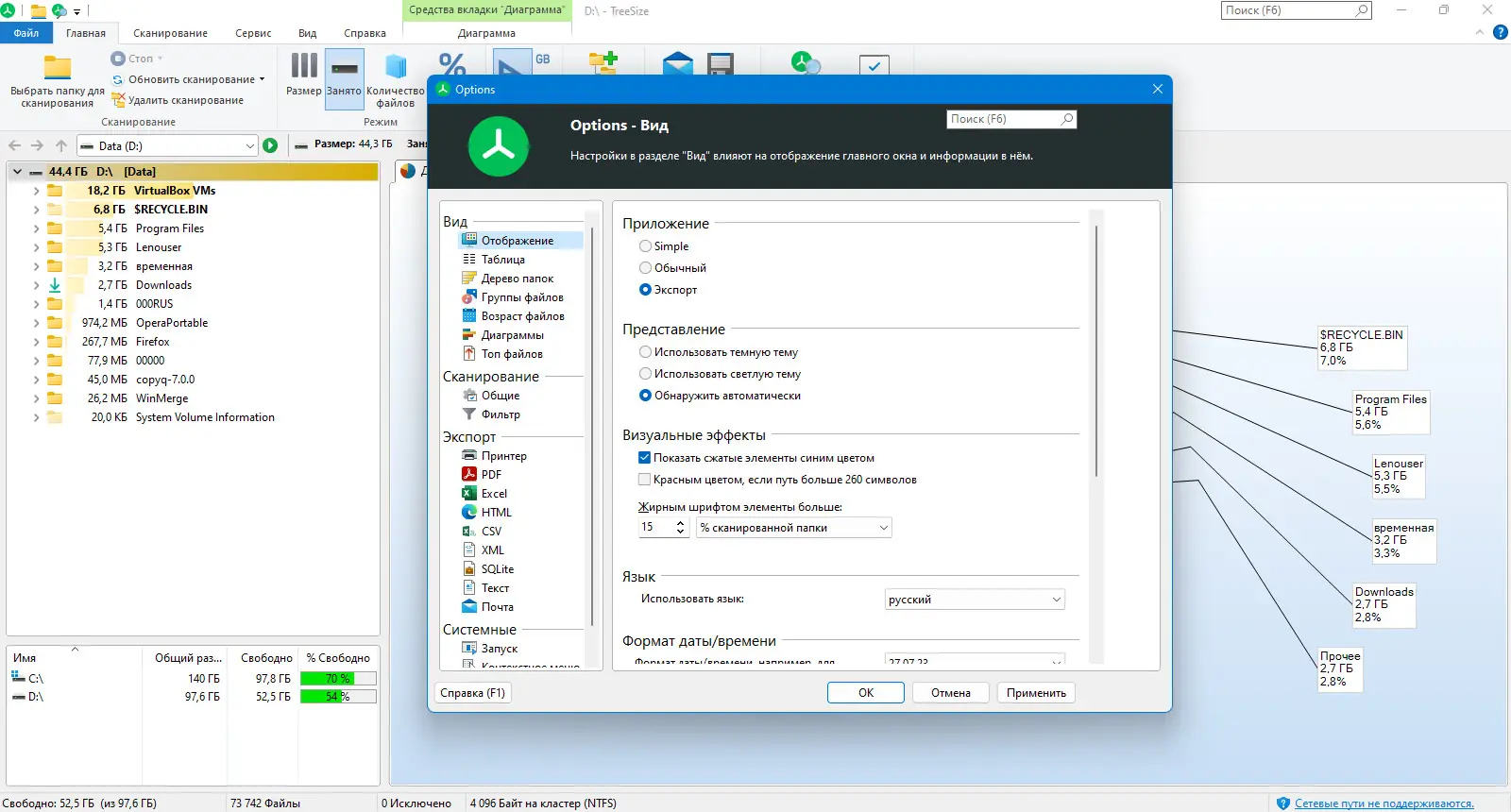Switch to the Главная ribbon tab
The image size is (1511, 812).
pos(86,33)
